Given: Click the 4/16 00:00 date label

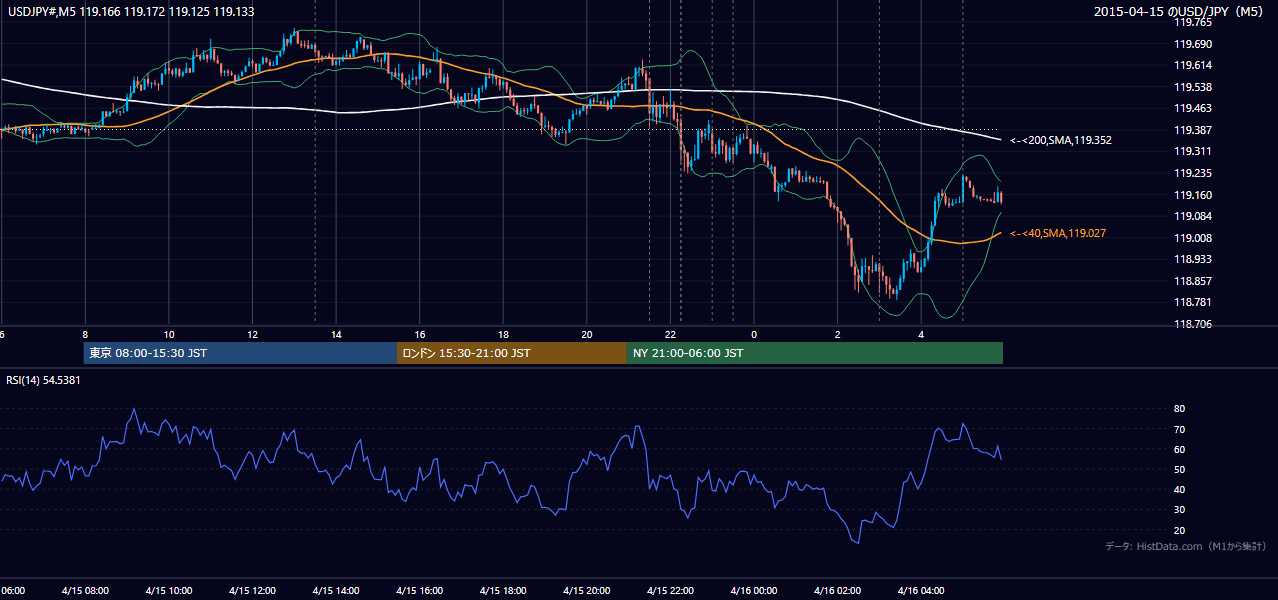Looking at the screenshot, I should pyautogui.click(x=754, y=591).
